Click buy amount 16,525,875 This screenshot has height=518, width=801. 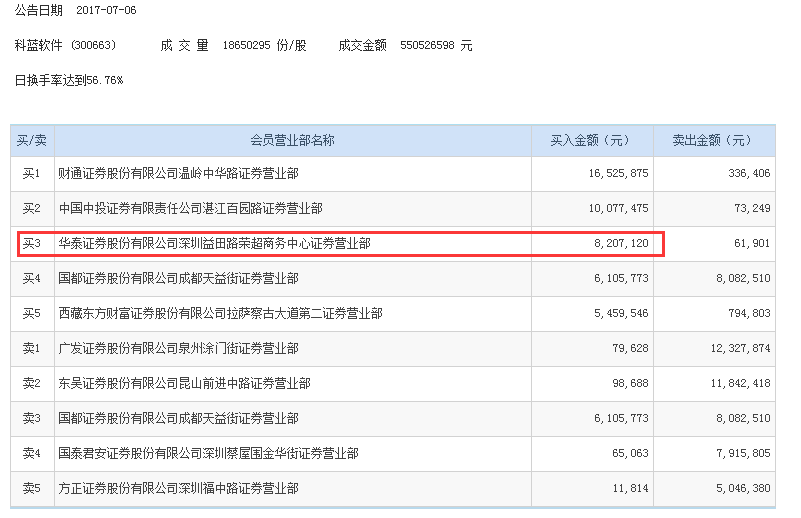tap(618, 174)
